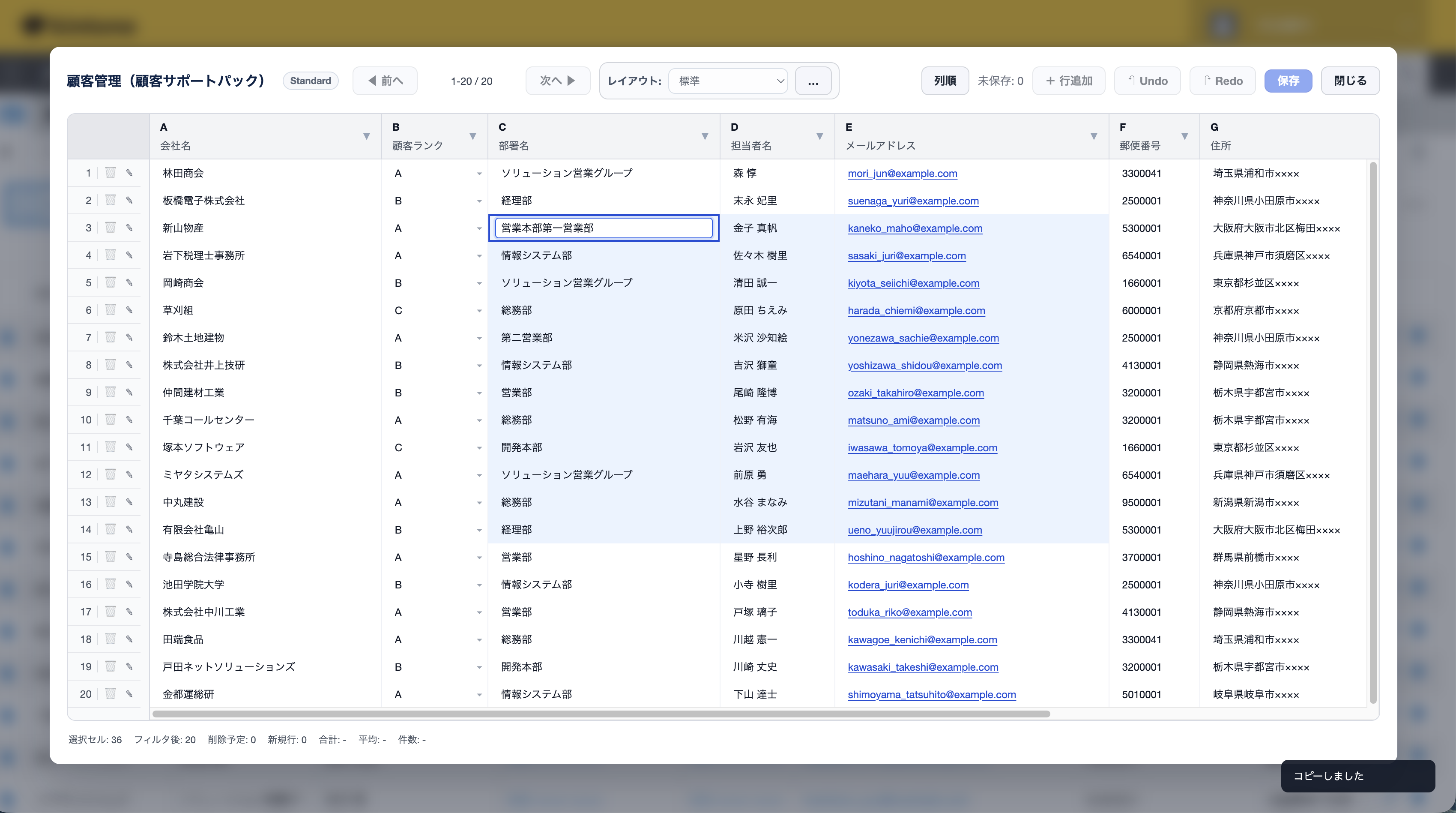Open harada_chiemi@example.com email link

(x=916, y=310)
